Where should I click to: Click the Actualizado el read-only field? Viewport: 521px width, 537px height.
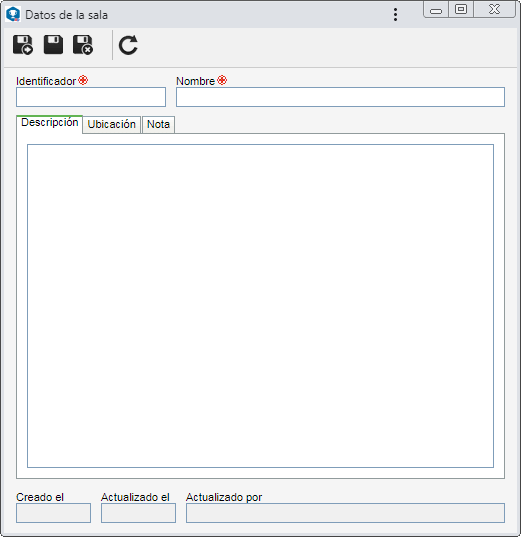click(138, 513)
